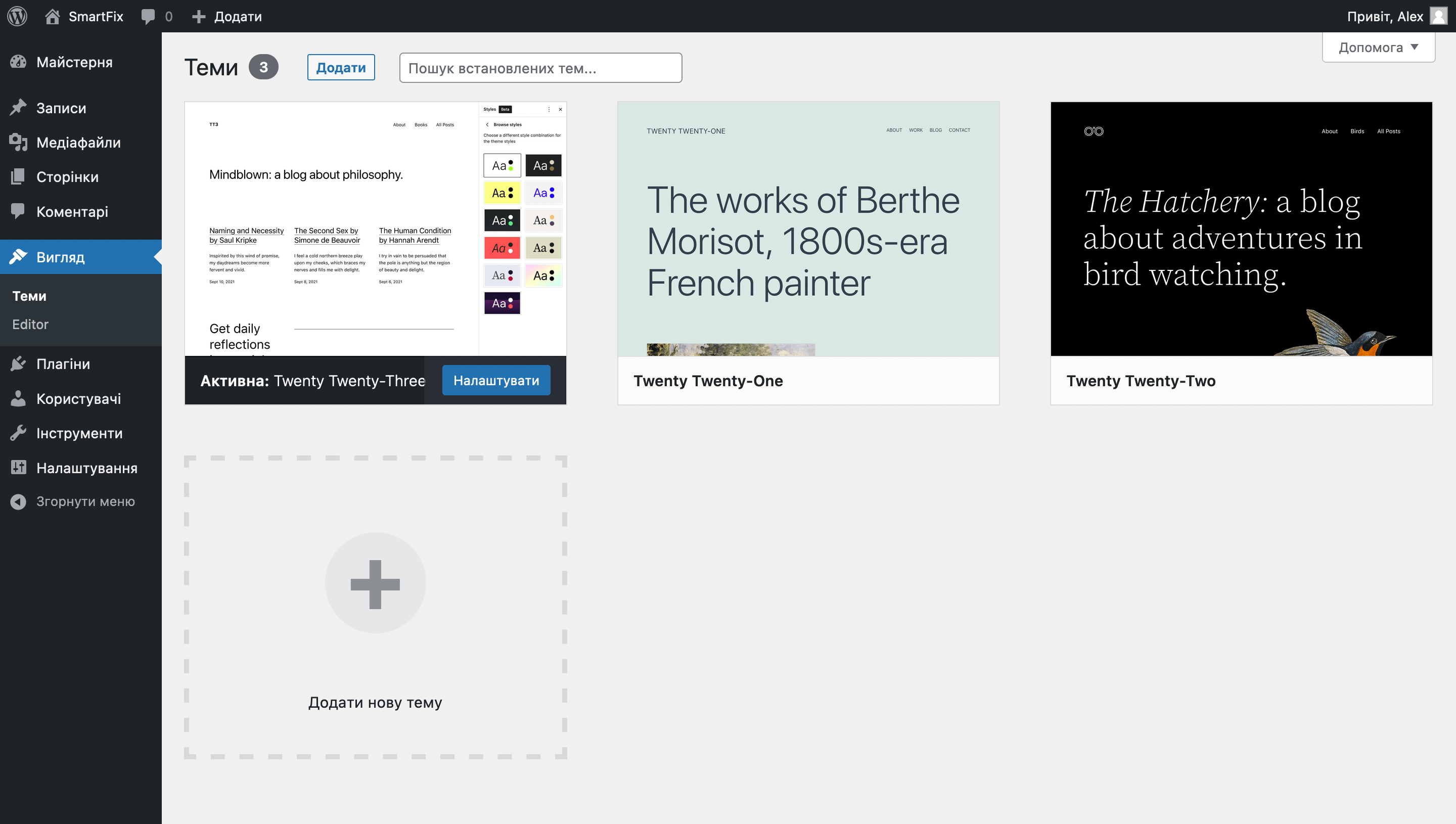Expand the Допомога help dropdown
The width and height of the screenshot is (1456, 824).
click(1378, 48)
